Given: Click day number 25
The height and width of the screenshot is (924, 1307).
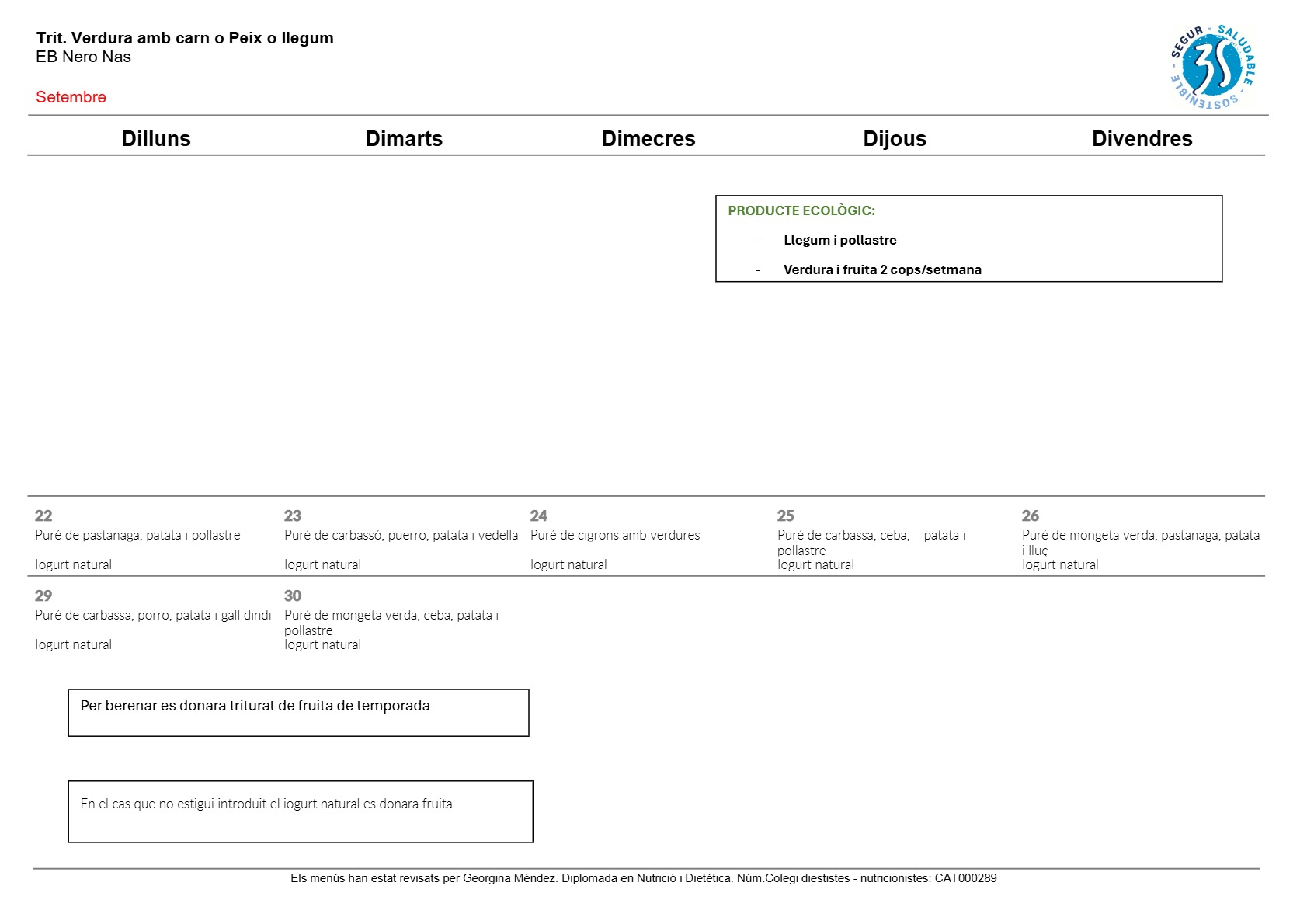Looking at the screenshot, I should pyautogui.click(x=786, y=516).
